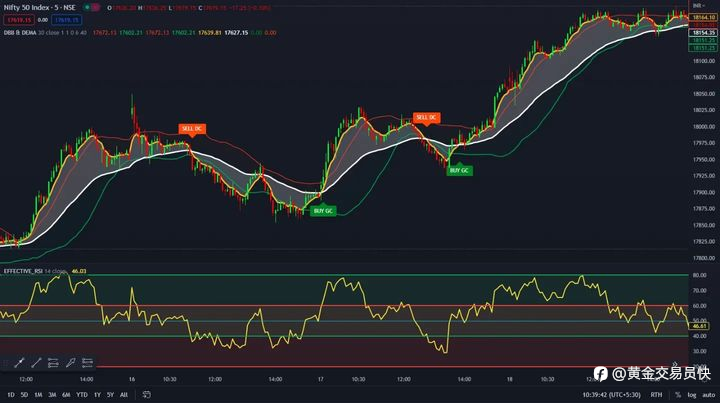Click the DBB B DEMA indicator label
This screenshot has height=403, width=720.
pos(20,33)
